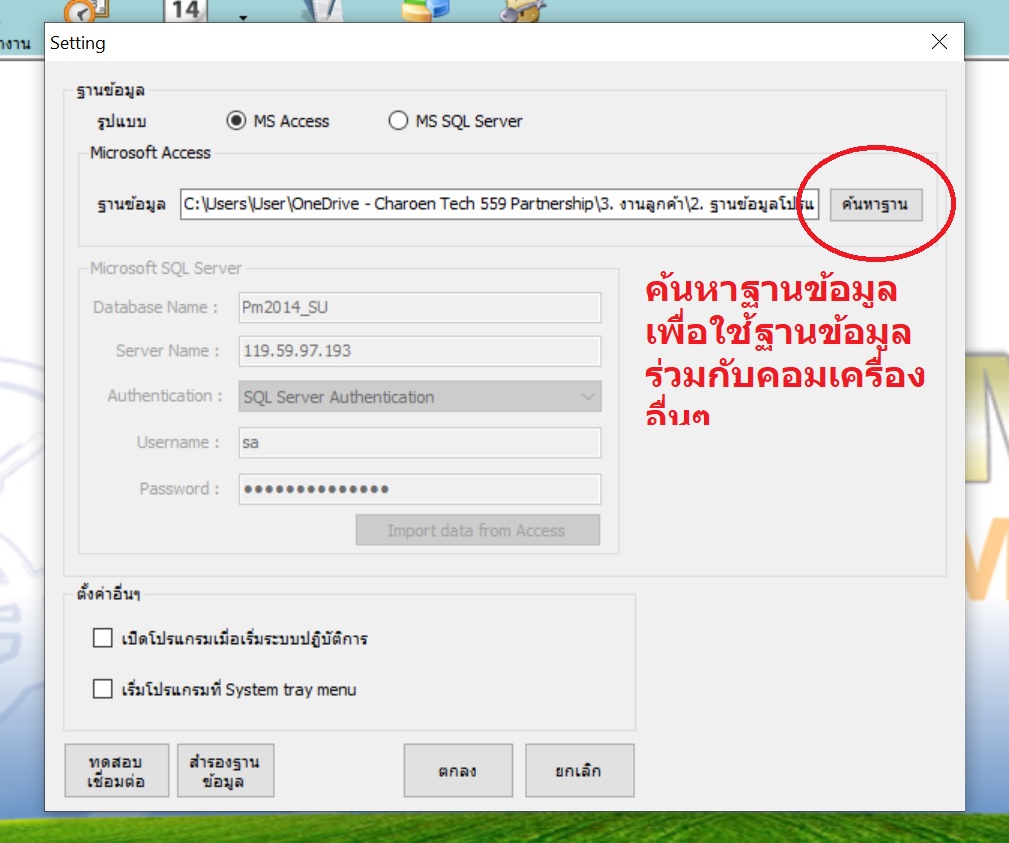
Task: Confirm settings with the ตกลง button
Action: [458, 771]
